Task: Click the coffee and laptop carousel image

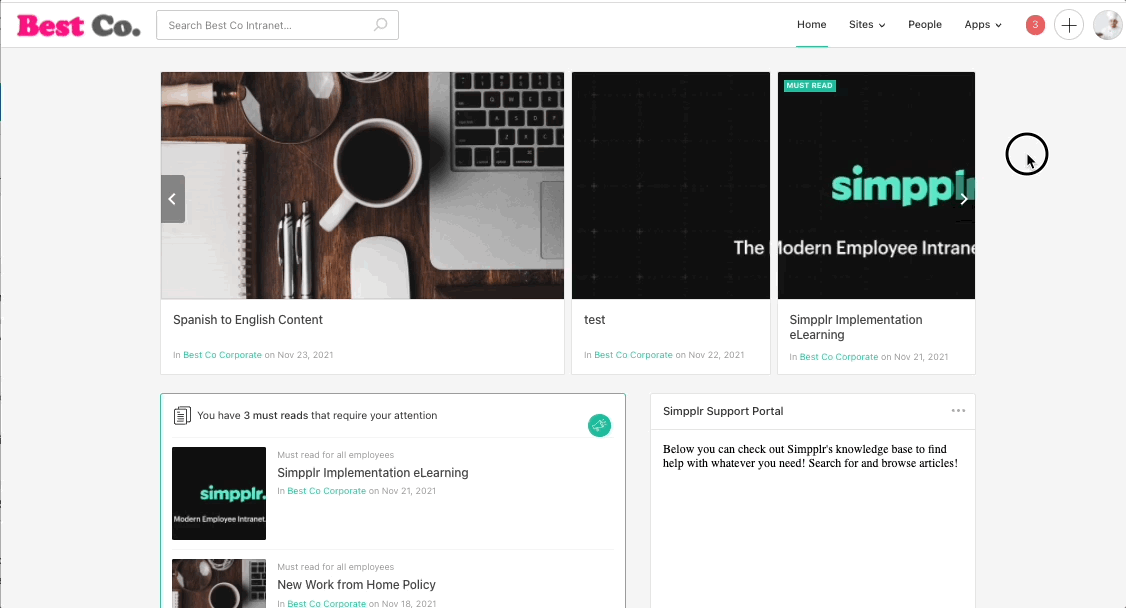Action: (x=363, y=185)
